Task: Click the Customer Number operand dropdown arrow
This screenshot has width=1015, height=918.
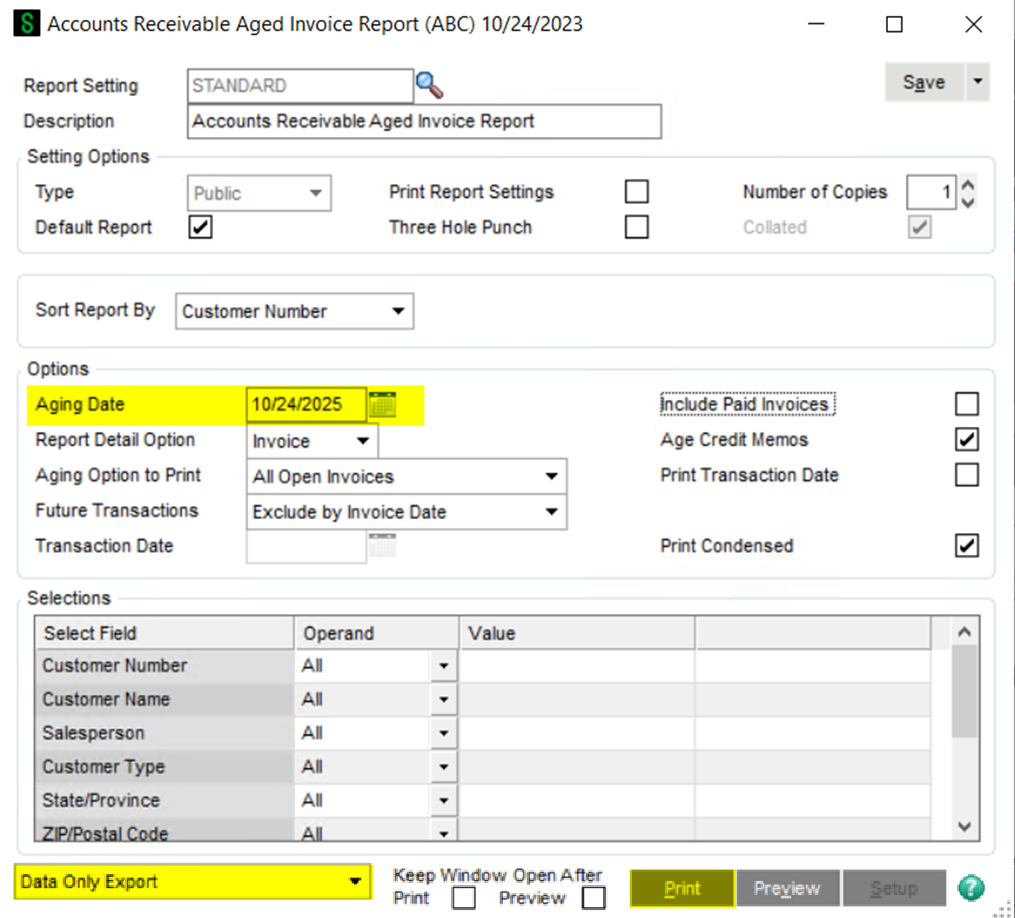Action: (x=443, y=665)
